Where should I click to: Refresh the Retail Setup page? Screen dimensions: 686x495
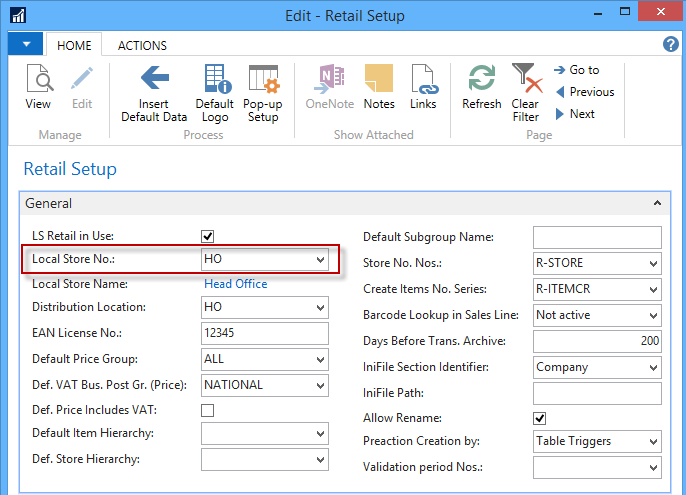(482, 87)
